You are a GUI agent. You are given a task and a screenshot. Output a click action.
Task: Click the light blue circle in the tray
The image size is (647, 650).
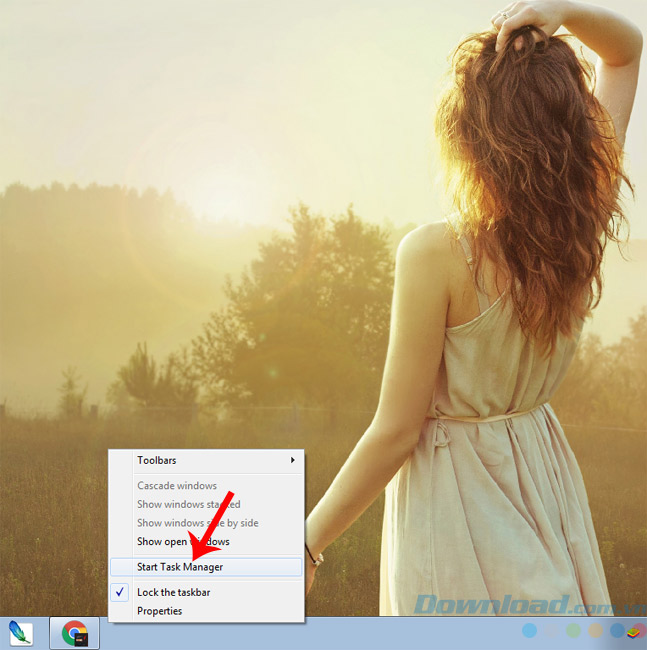(x=529, y=631)
